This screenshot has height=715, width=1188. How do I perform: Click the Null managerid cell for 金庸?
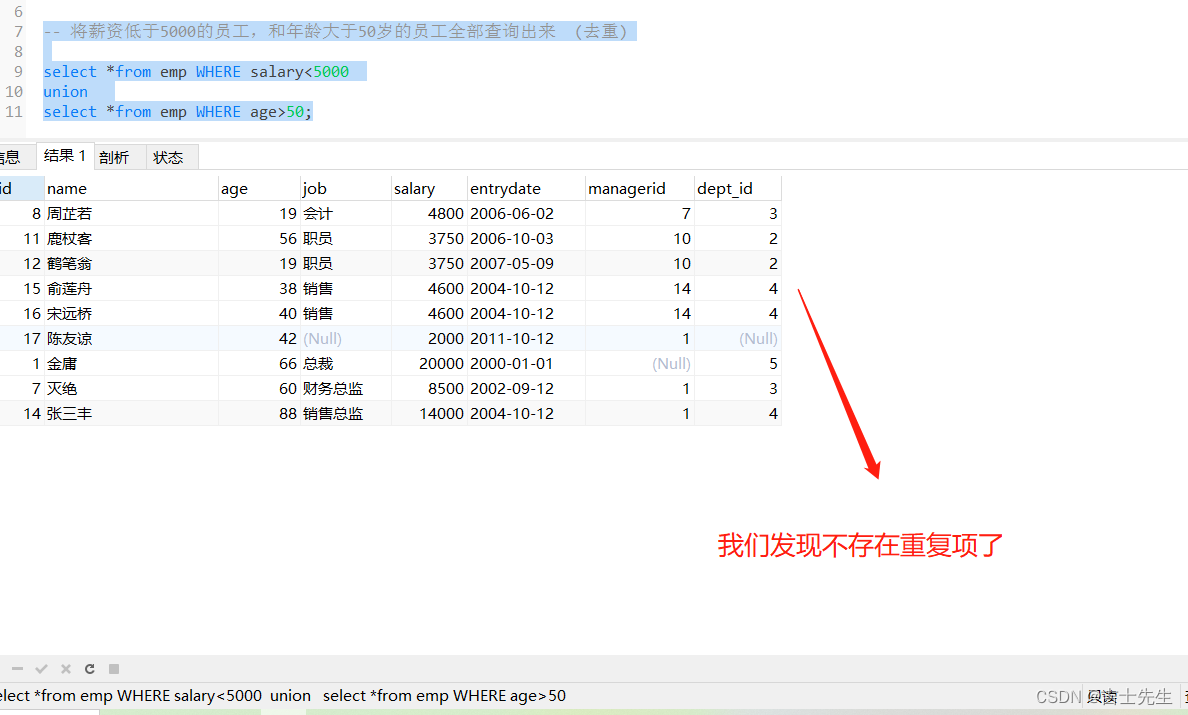[639, 364]
